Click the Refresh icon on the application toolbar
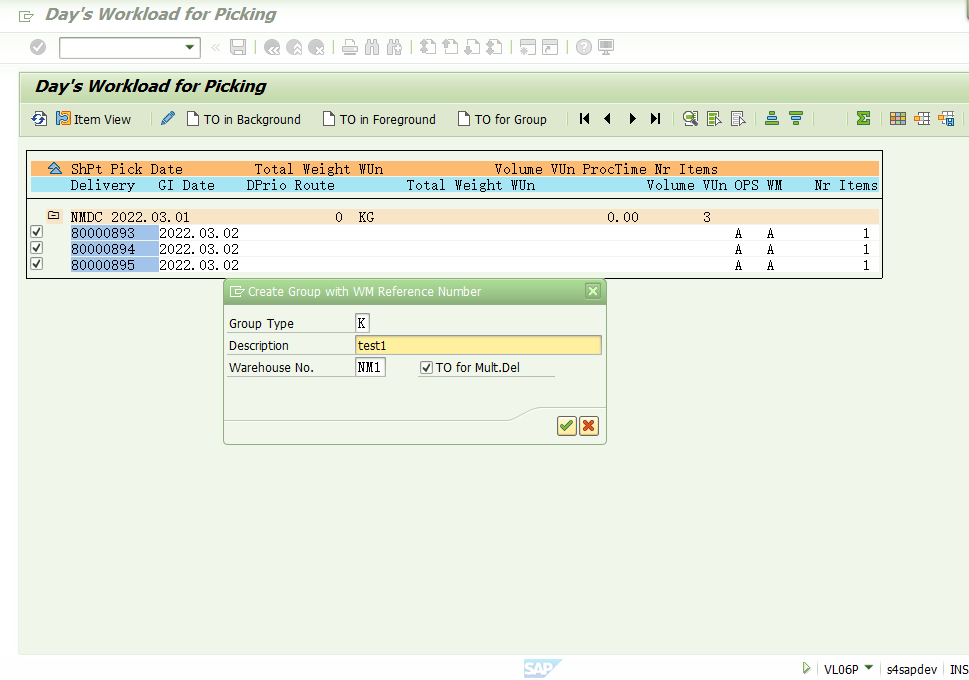 pyautogui.click(x=38, y=118)
